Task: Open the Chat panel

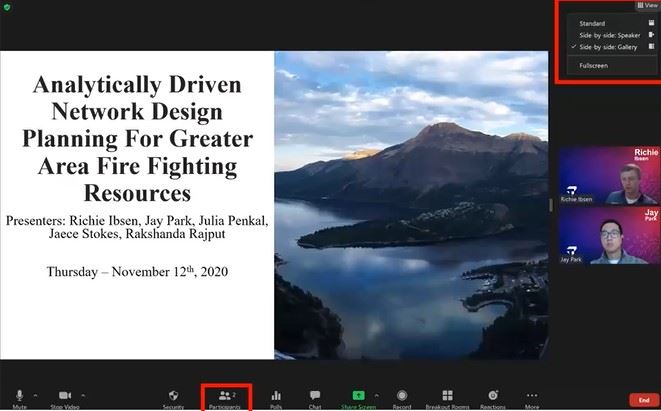Action: 315,399
